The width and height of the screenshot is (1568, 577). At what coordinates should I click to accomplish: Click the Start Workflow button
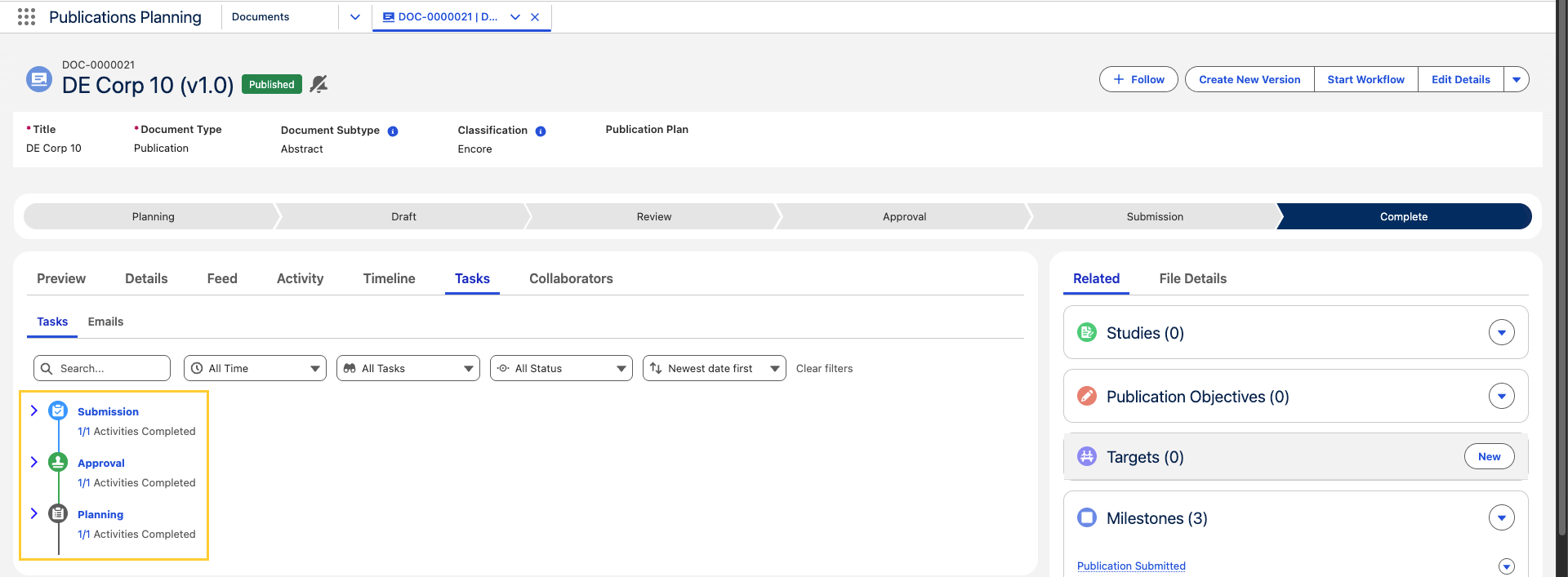click(x=1365, y=79)
